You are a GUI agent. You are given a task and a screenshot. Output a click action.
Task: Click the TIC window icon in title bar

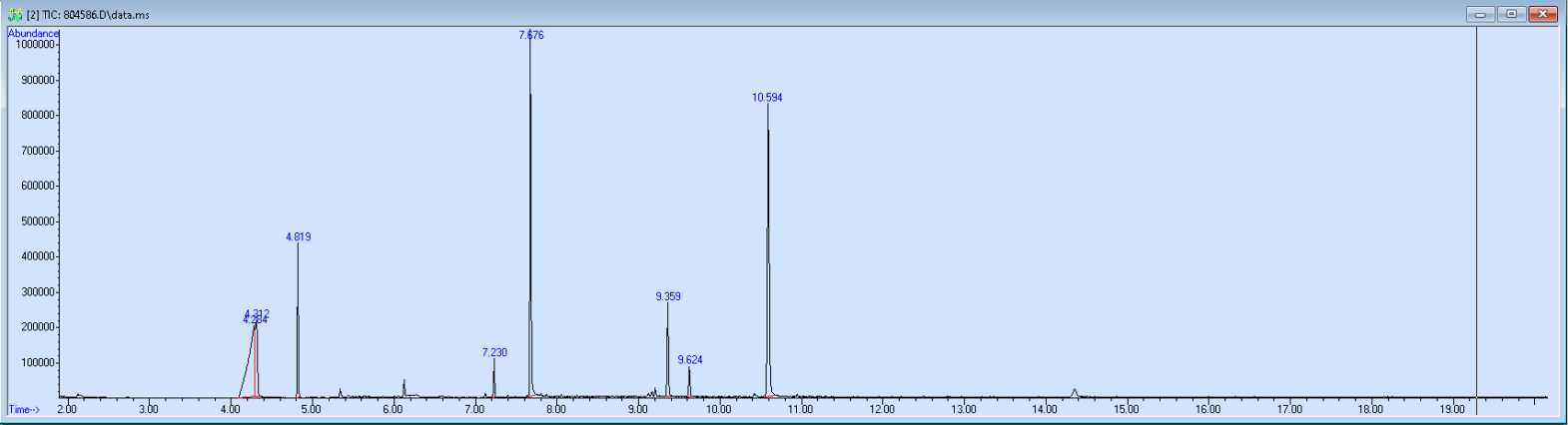coord(15,15)
